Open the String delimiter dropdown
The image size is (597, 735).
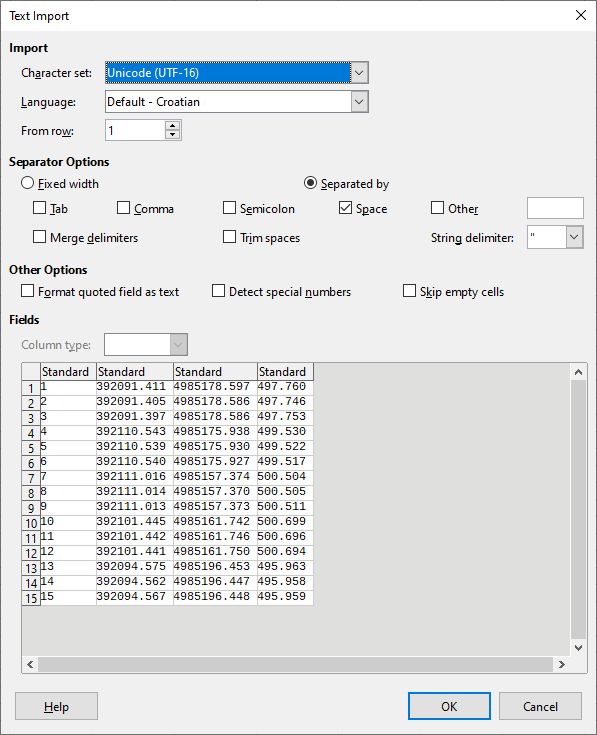tap(575, 237)
